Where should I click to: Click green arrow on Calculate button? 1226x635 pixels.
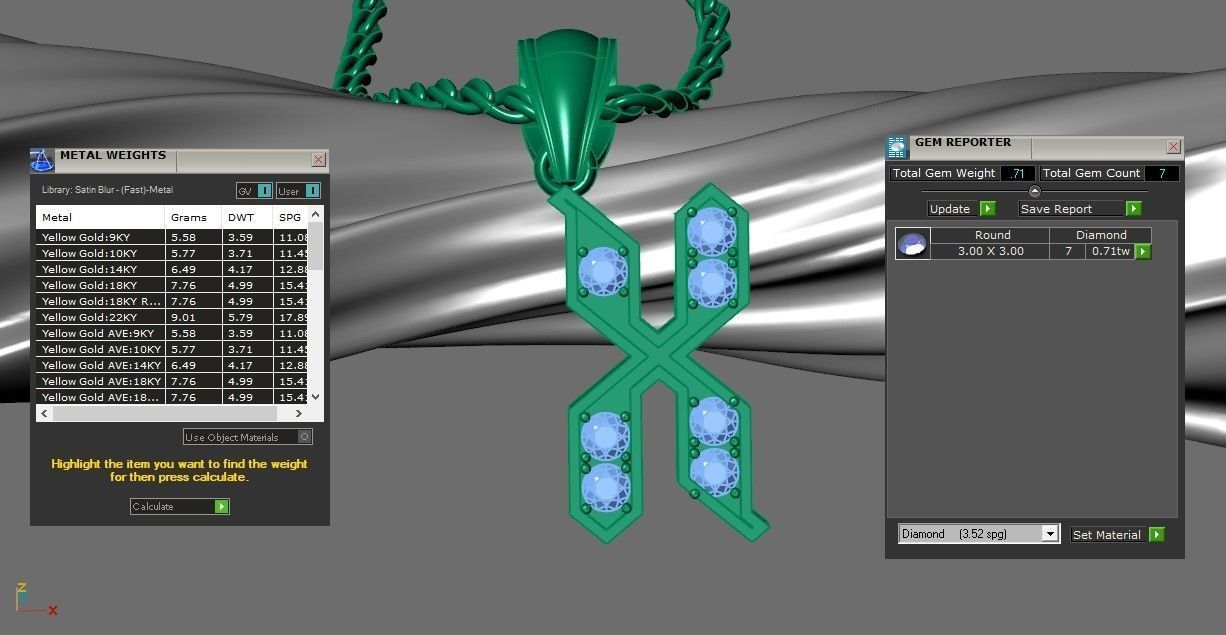[x=222, y=507]
